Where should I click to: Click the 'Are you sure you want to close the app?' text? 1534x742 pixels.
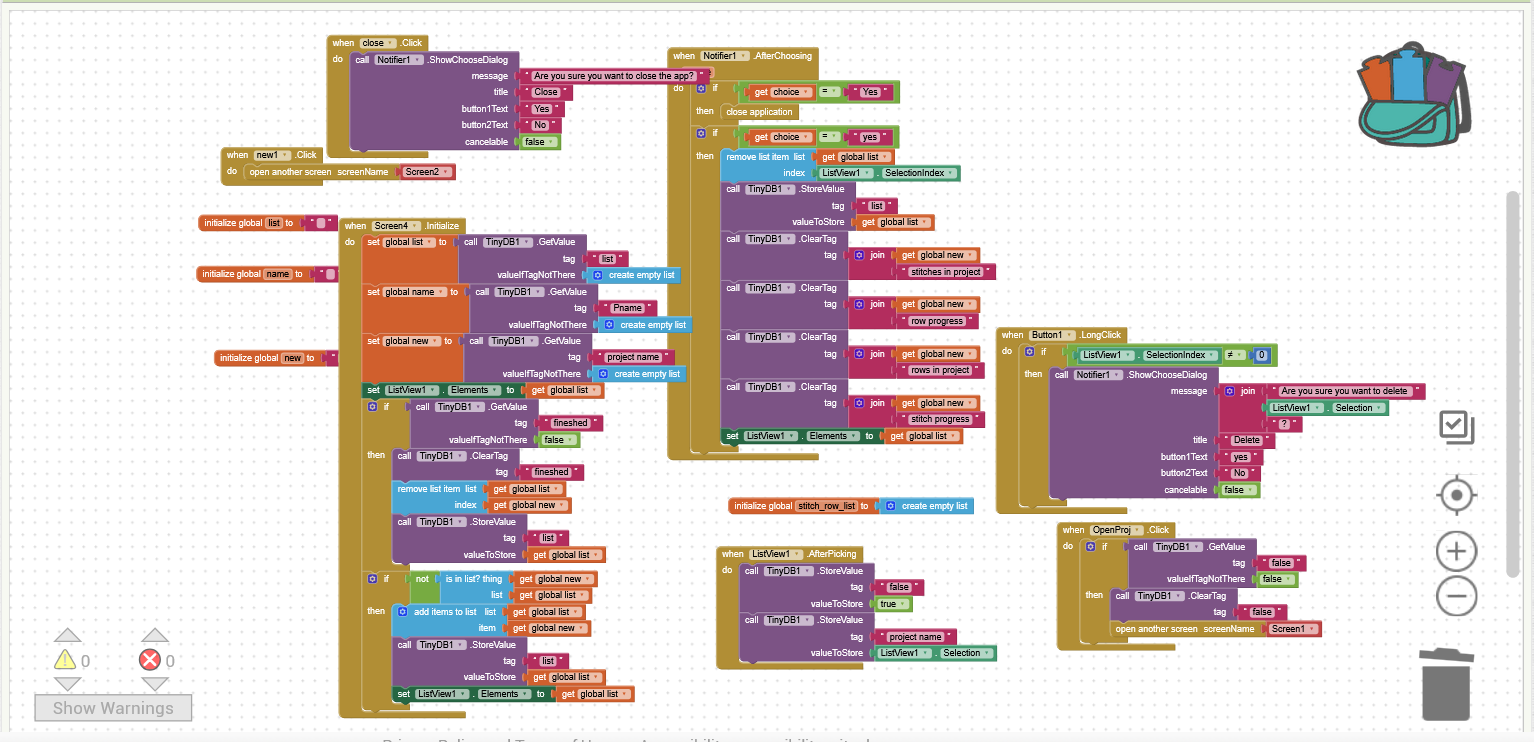614,75
